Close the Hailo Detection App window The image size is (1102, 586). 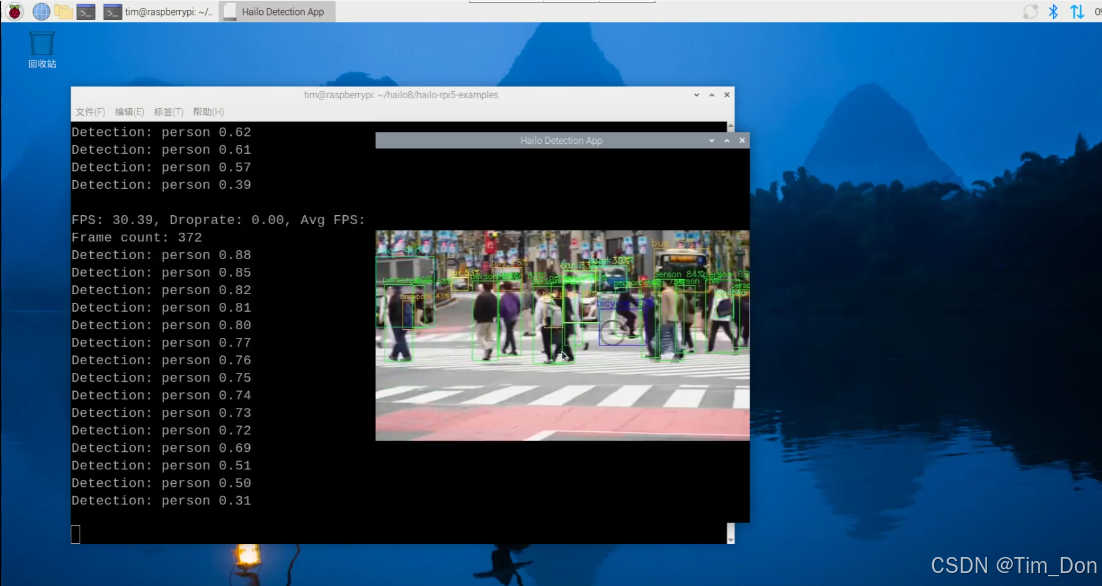pos(742,141)
